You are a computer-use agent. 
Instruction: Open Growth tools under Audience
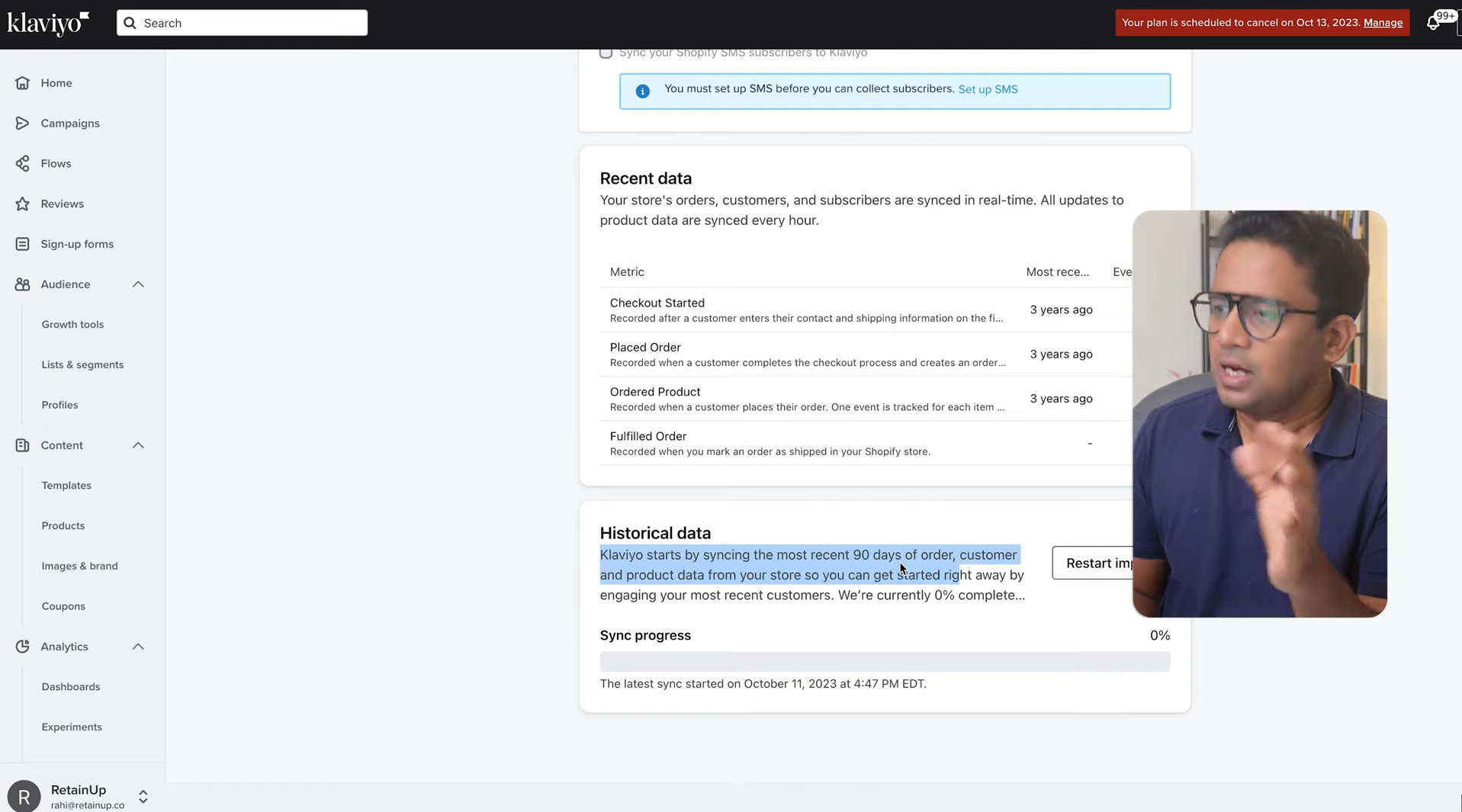[72, 324]
